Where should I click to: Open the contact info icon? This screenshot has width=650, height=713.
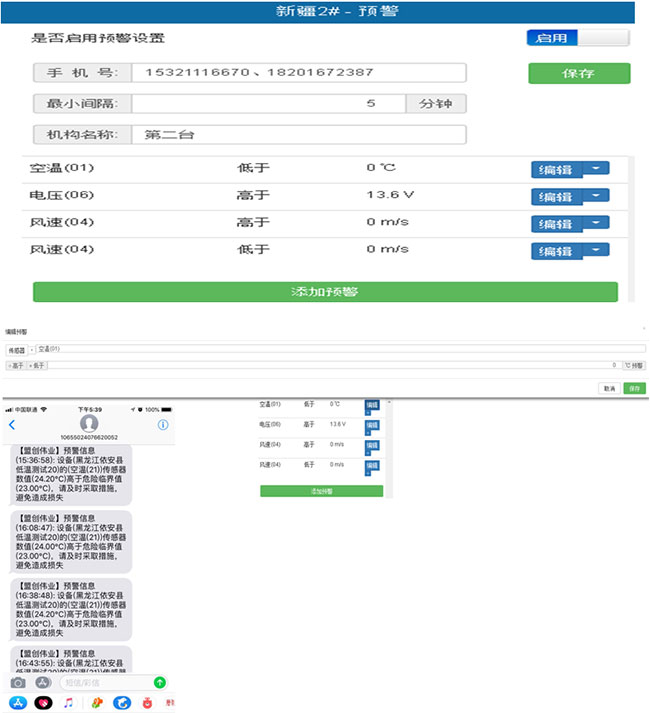tap(163, 425)
